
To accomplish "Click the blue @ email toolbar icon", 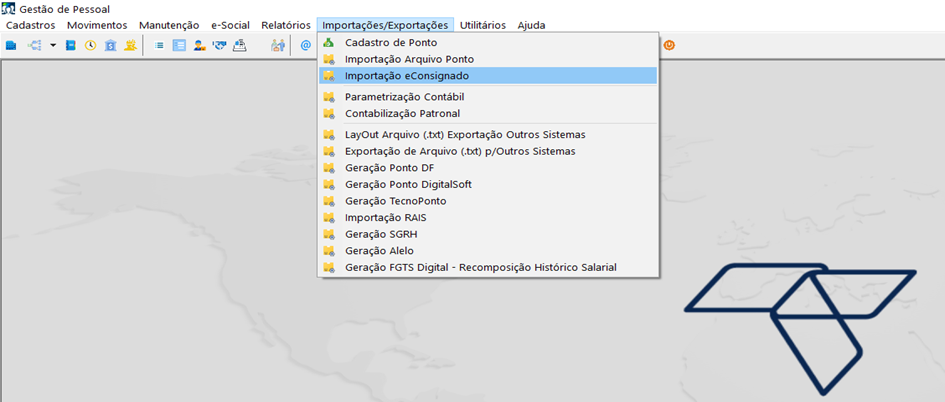I will click(306, 45).
